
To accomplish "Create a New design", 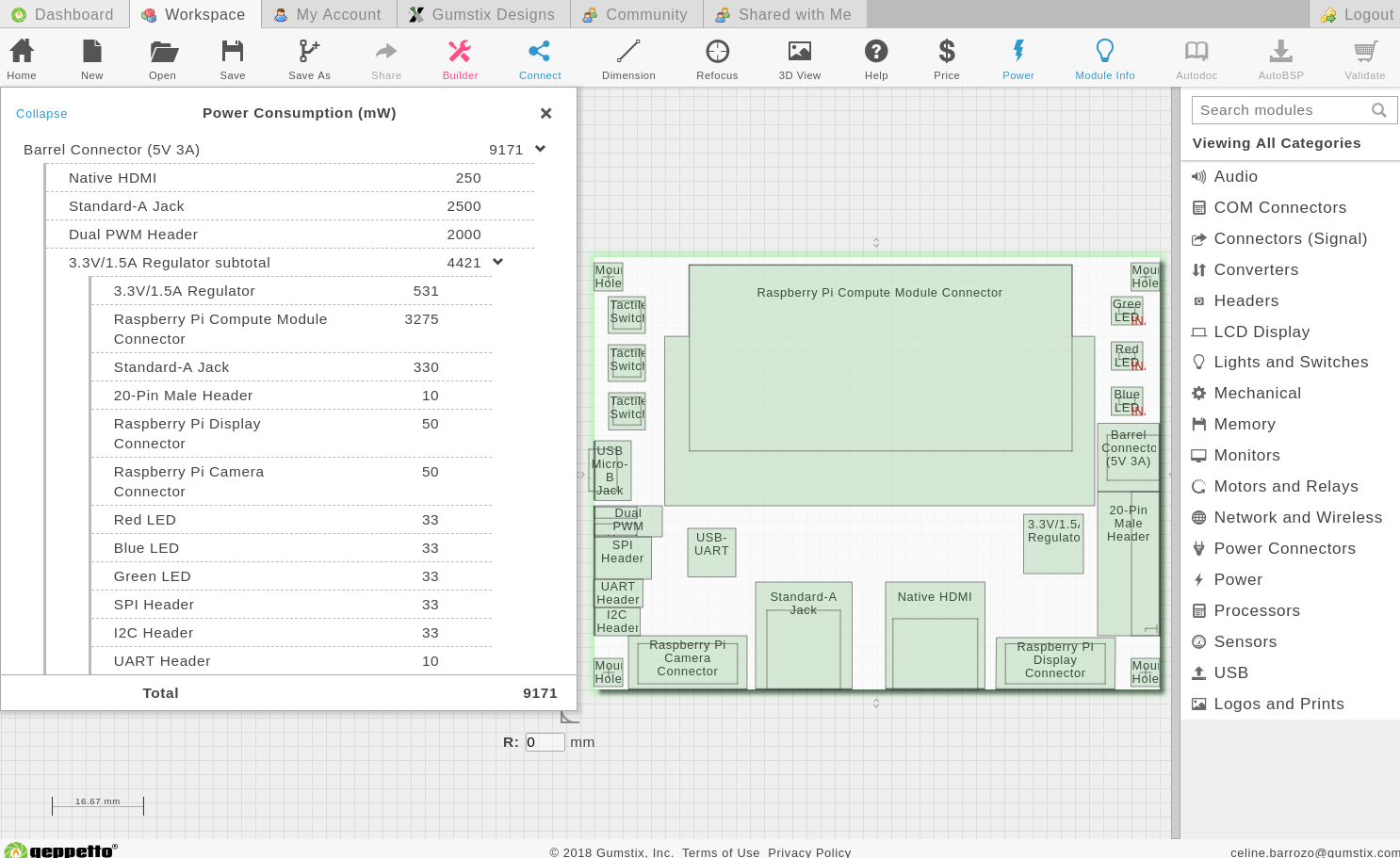I will pos(91,59).
